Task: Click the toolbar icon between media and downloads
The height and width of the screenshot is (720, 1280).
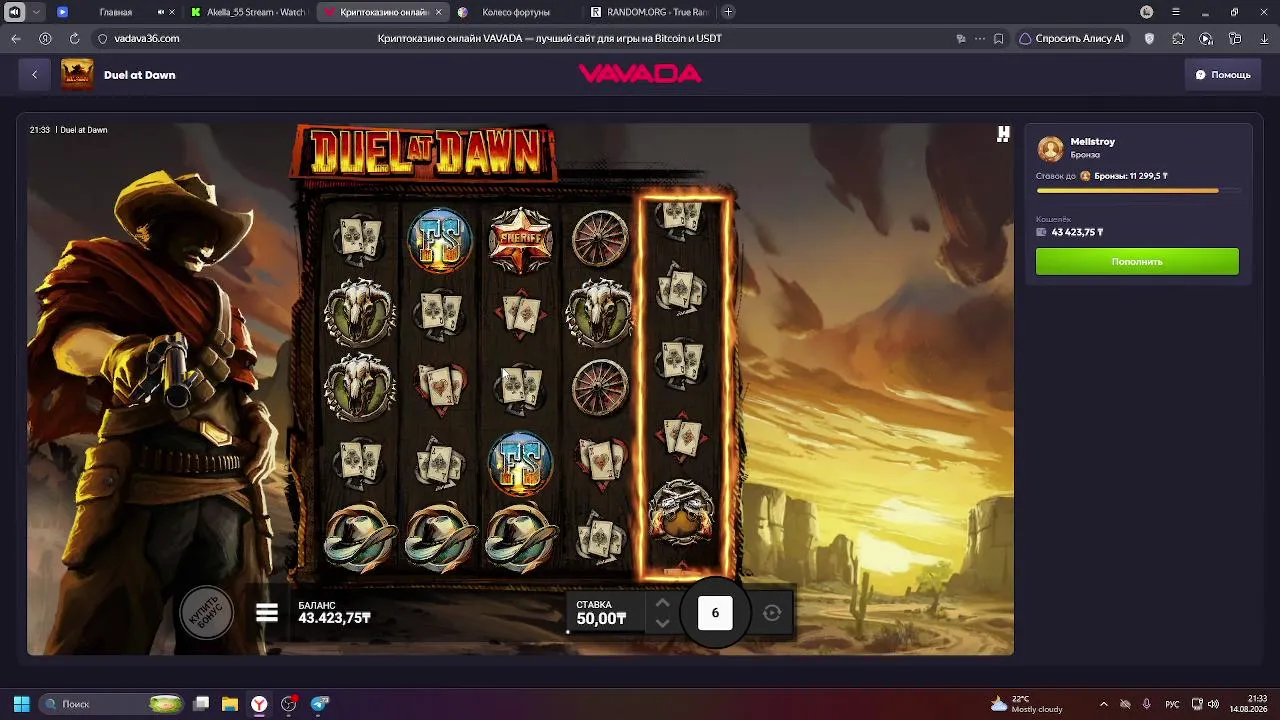Action: click(1235, 39)
